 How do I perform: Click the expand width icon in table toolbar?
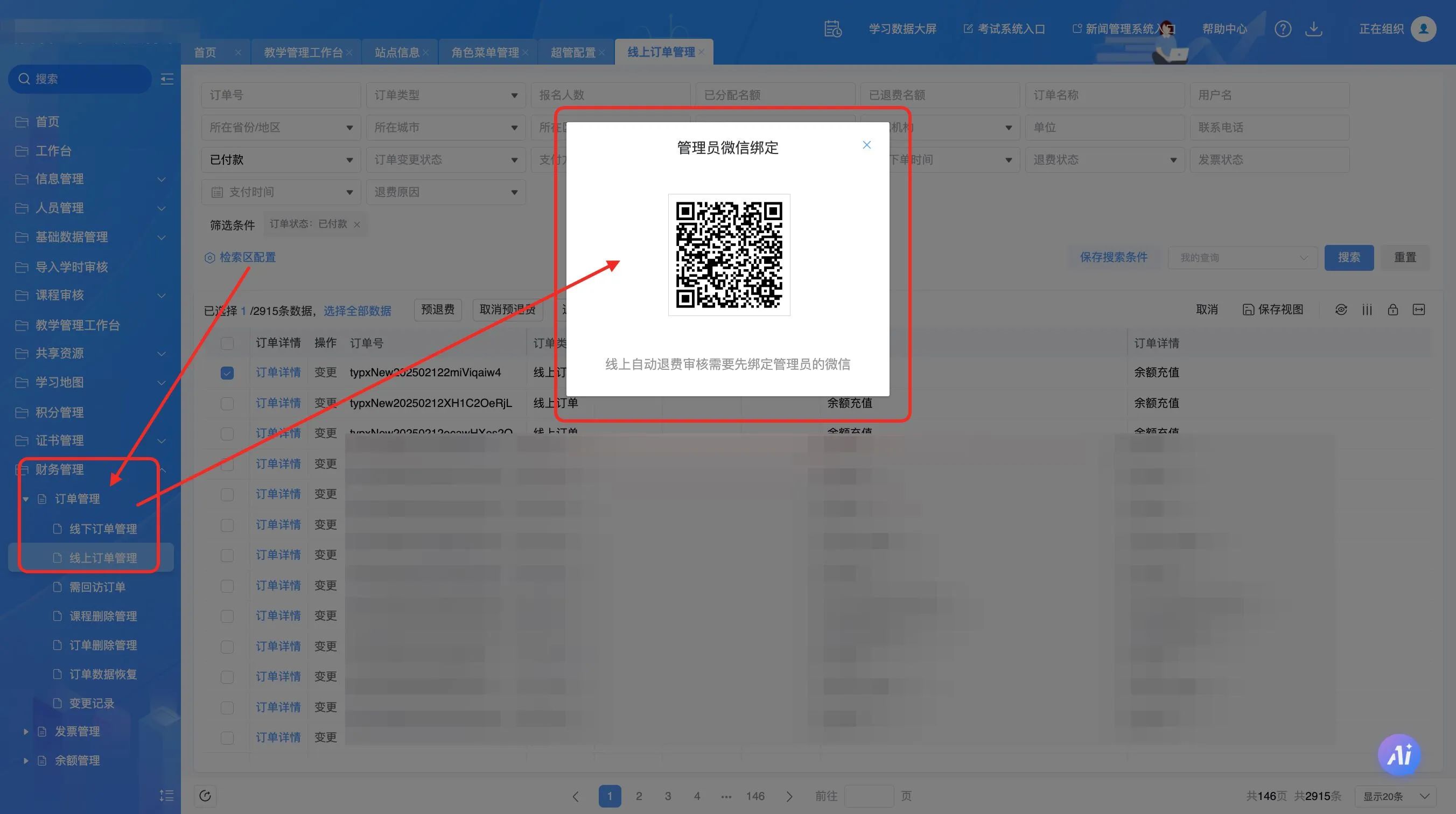coord(1419,310)
